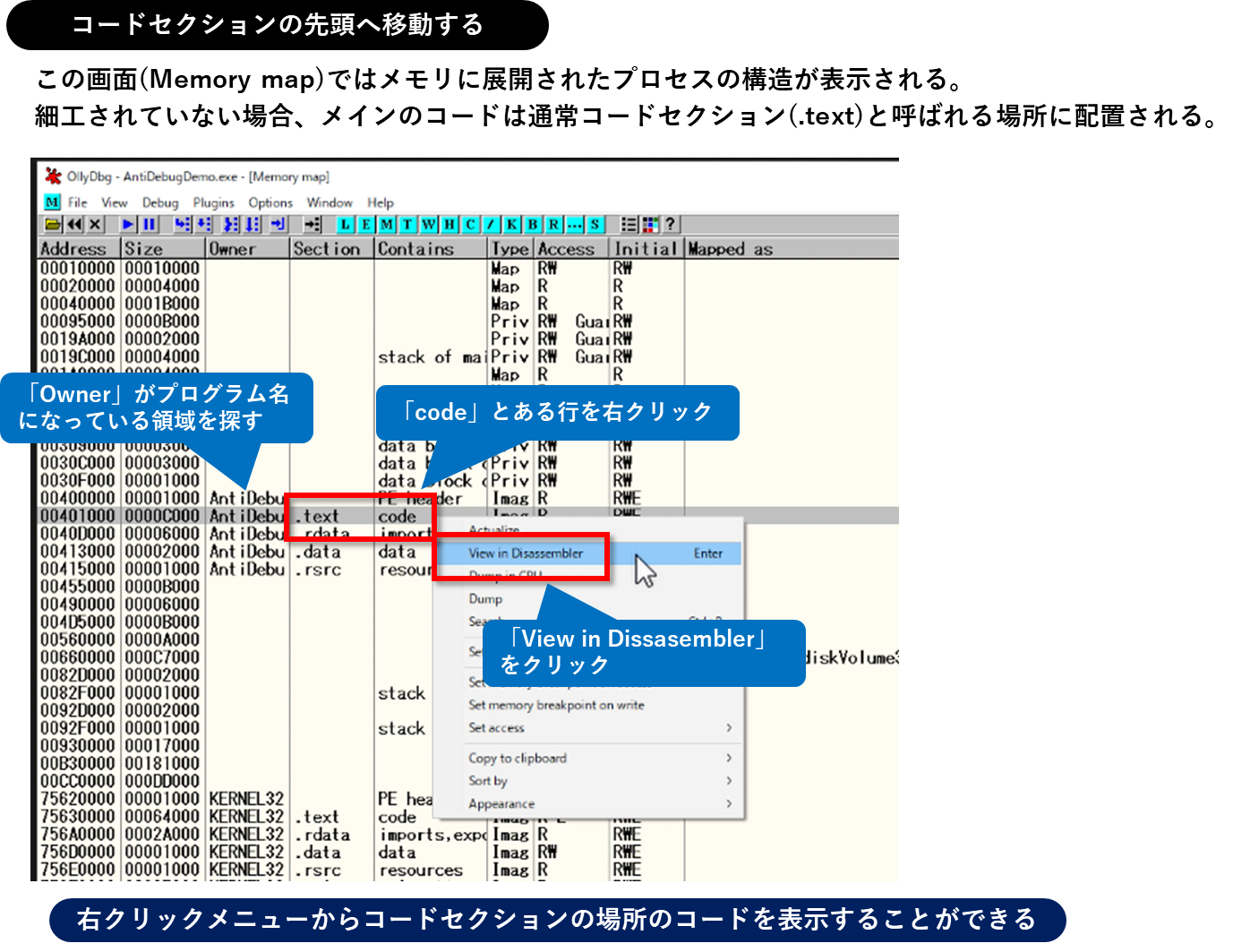Open Source window with S button
The width and height of the screenshot is (1250, 952).
[595, 224]
